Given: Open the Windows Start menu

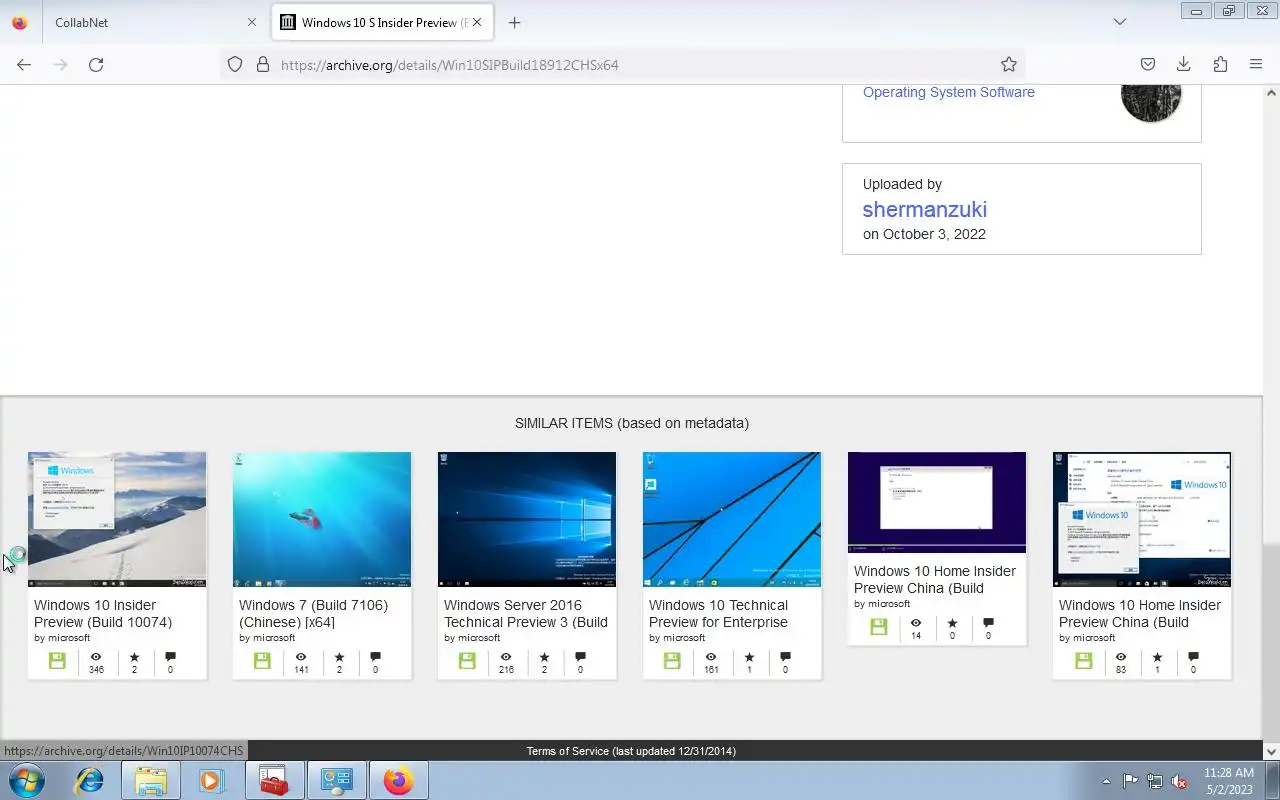Looking at the screenshot, I should click(25, 780).
